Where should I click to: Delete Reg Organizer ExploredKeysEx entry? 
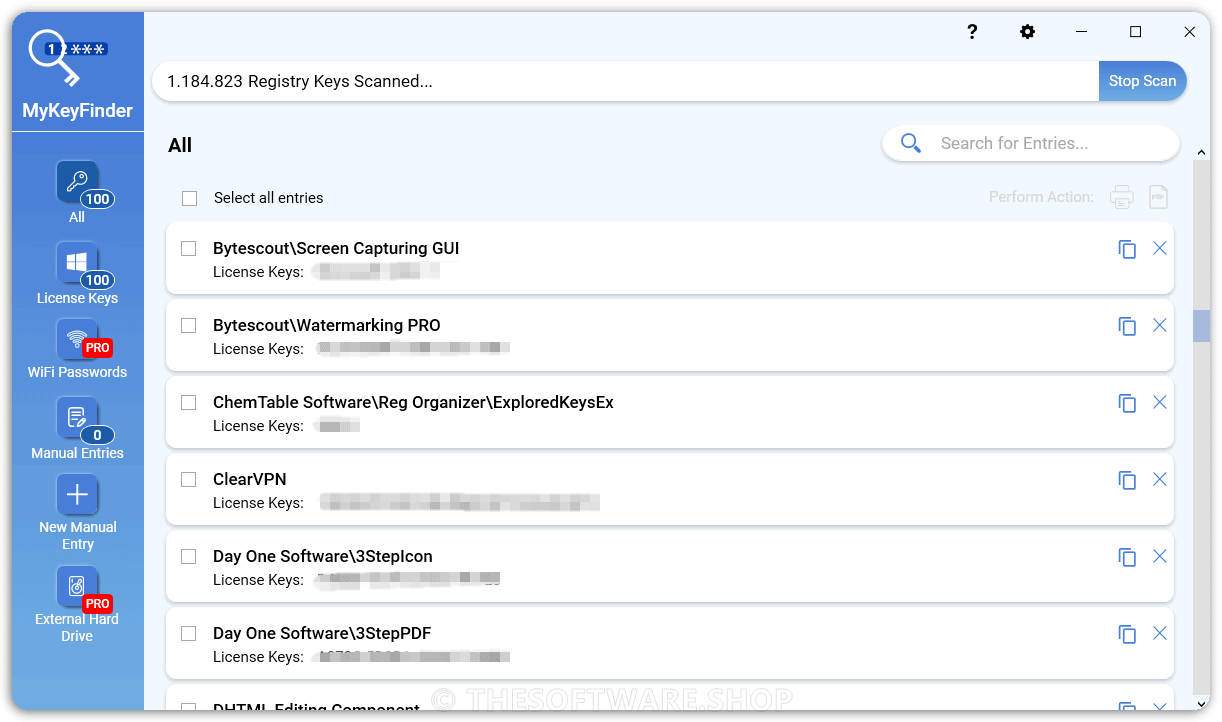(x=1160, y=402)
